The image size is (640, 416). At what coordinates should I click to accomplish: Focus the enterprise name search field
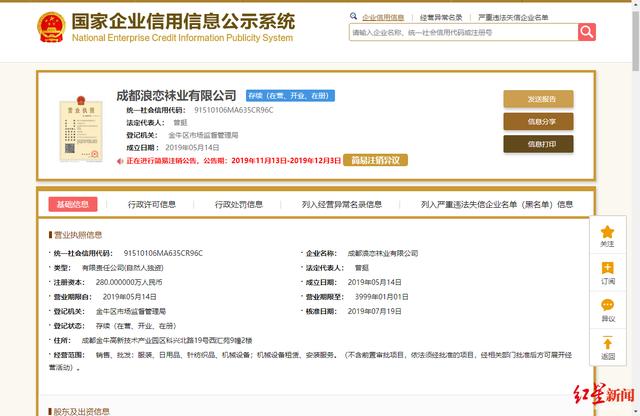pyautogui.click(x=463, y=32)
